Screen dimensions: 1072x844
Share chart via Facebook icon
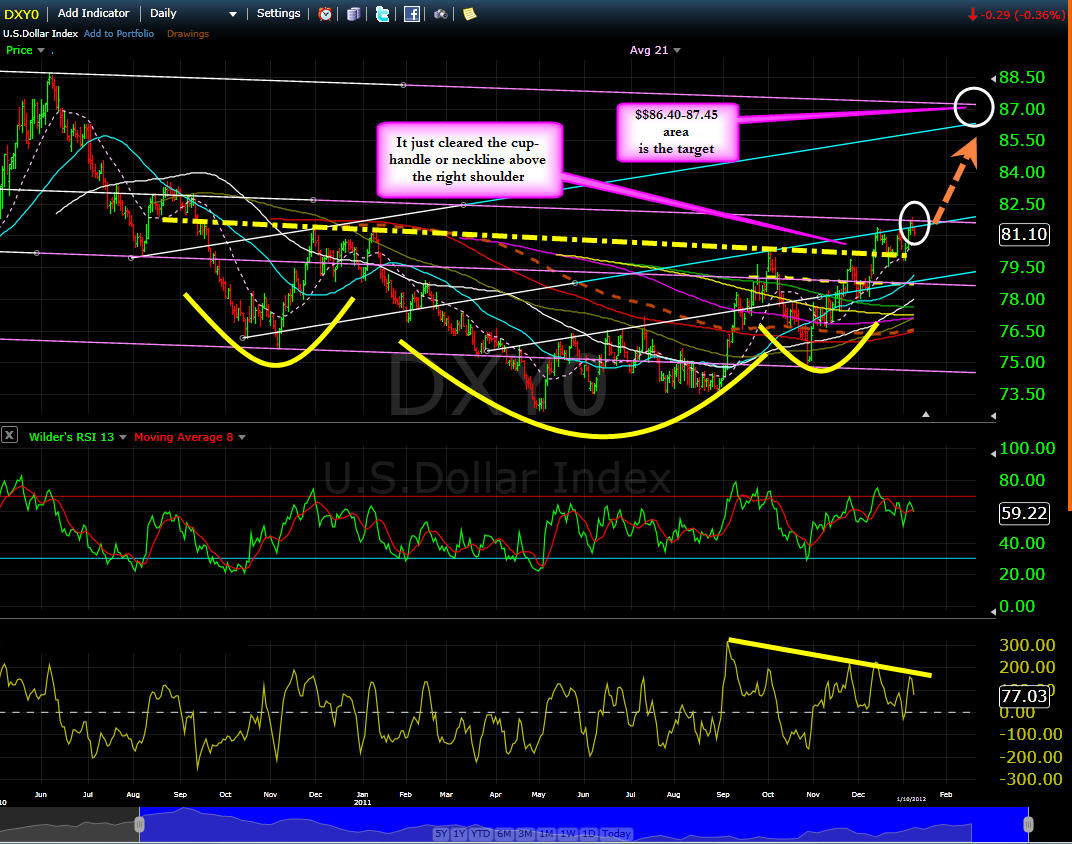(412, 14)
